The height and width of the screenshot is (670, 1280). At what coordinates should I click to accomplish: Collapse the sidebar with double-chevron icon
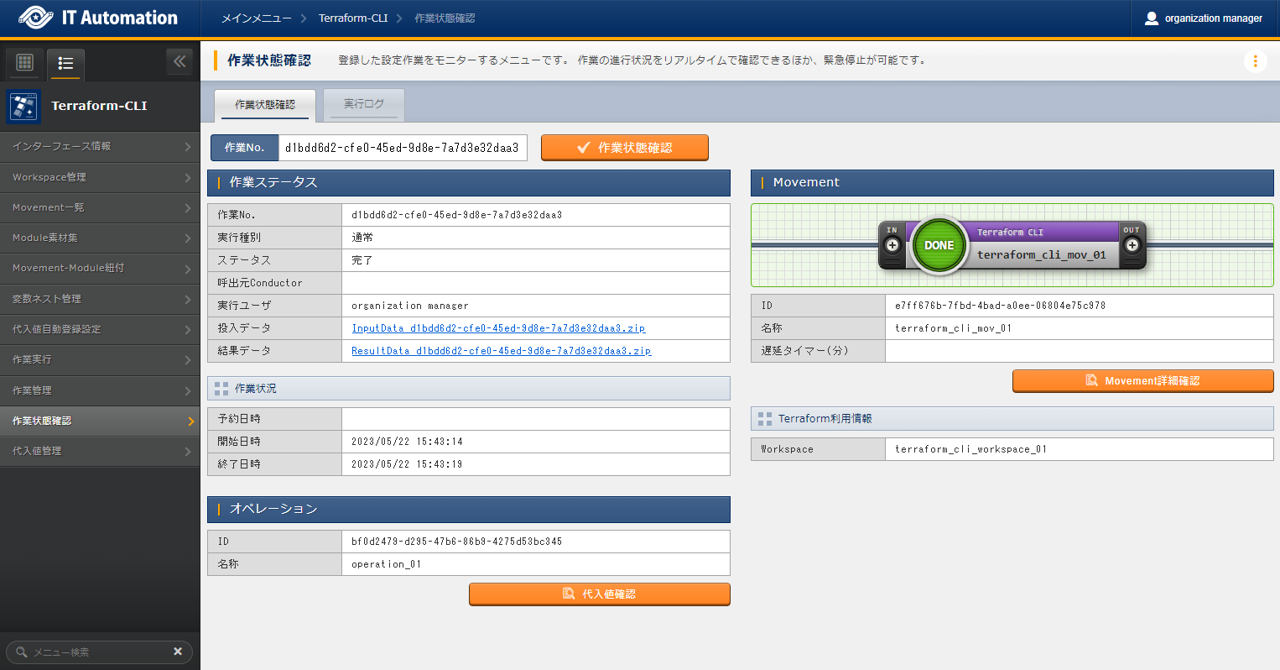pyautogui.click(x=180, y=62)
